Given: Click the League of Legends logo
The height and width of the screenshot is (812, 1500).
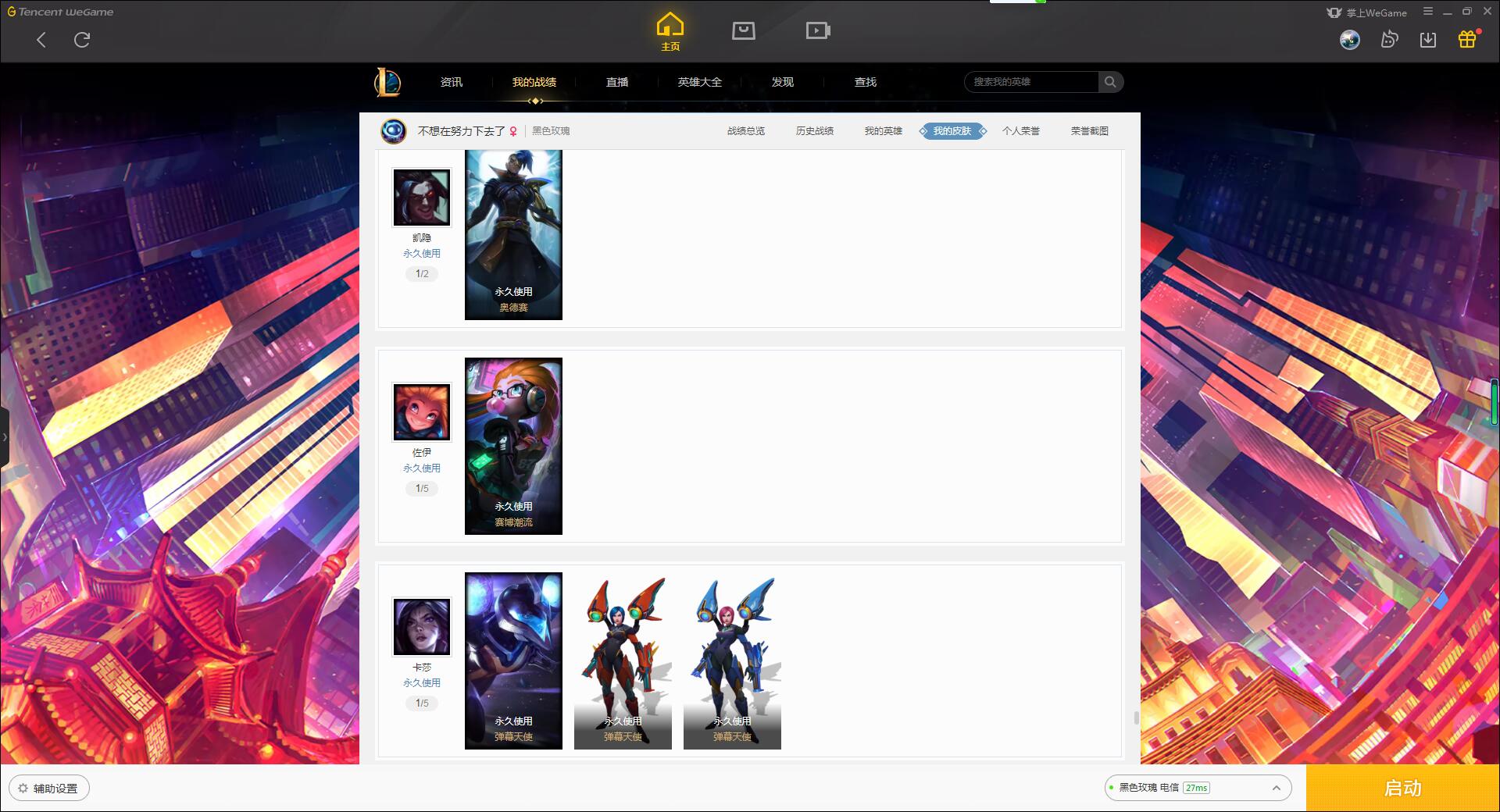Looking at the screenshot, I should pos(387,82).
